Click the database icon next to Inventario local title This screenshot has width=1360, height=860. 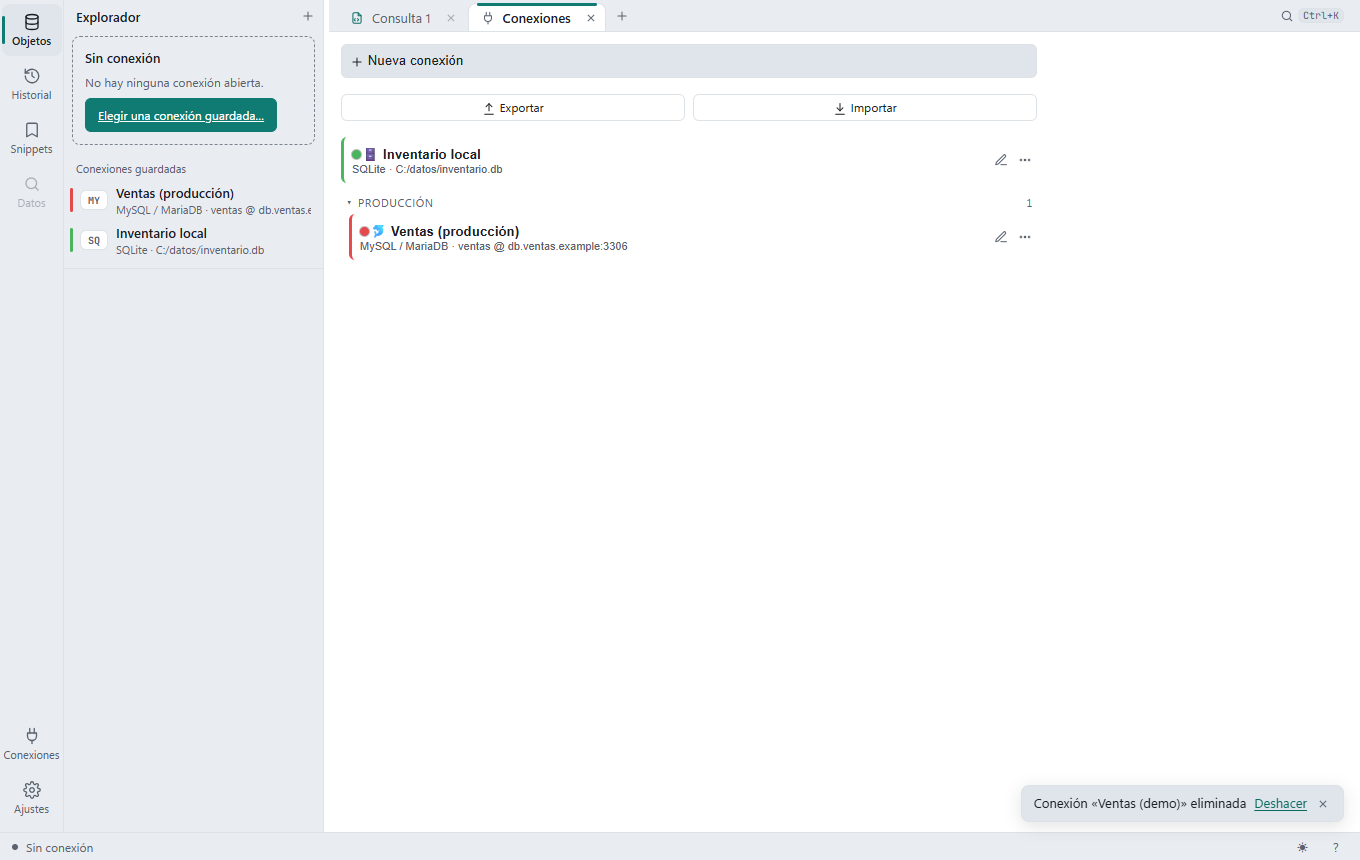pos(370,155)
